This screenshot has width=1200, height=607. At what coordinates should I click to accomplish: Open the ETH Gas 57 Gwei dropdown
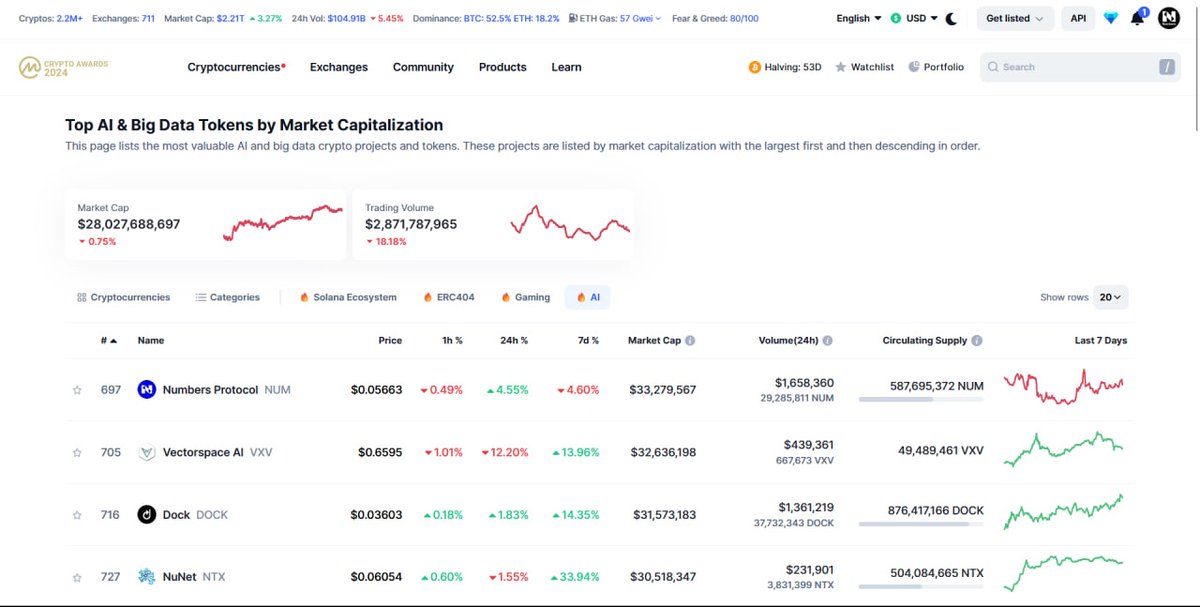[614, 18]
